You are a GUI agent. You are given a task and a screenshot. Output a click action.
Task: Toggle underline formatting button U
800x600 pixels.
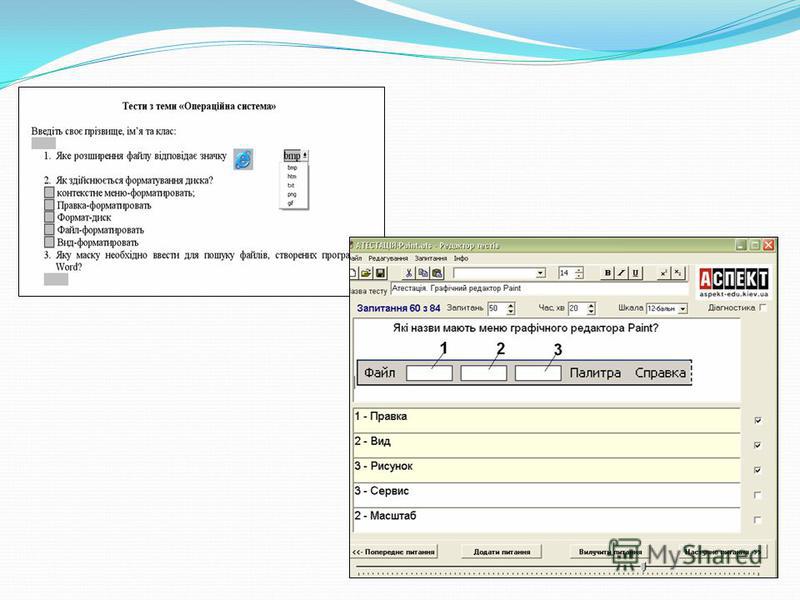tap(635, 273)
